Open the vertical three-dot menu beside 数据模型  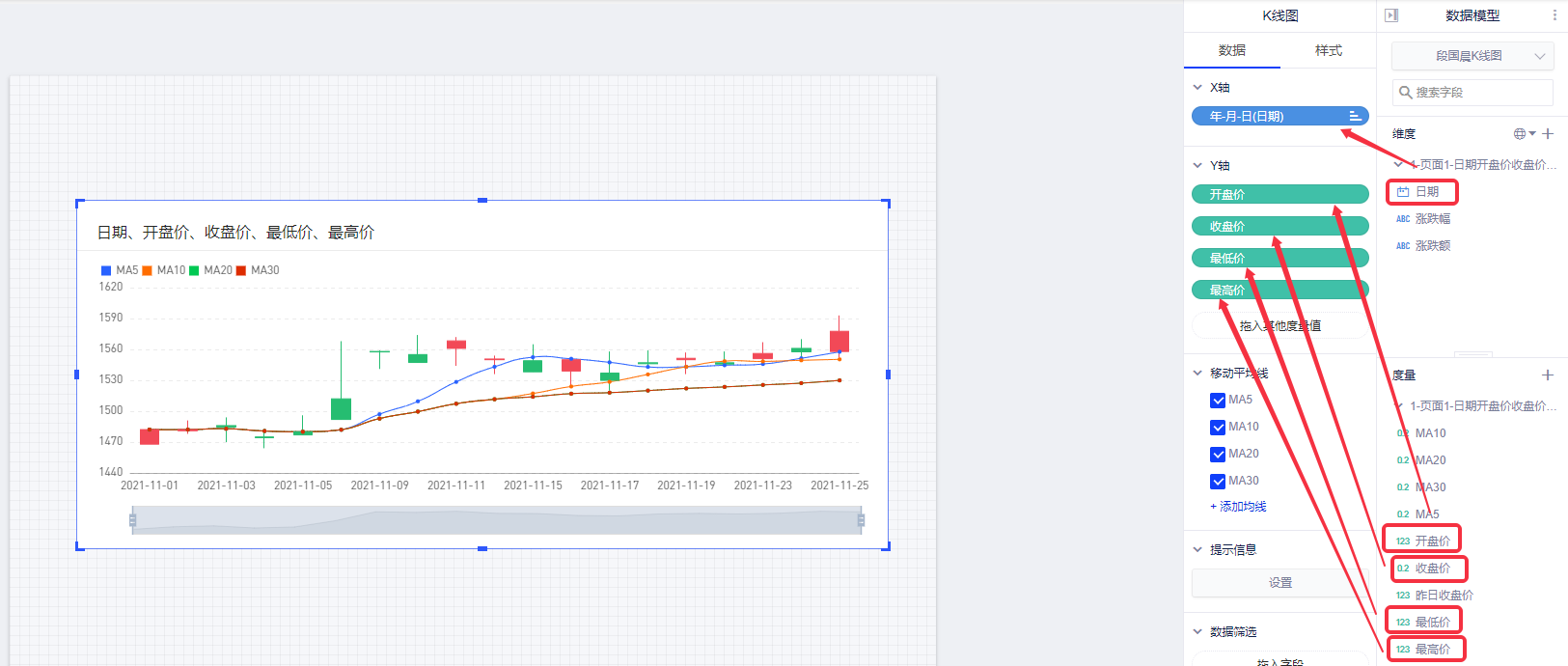pos(1554,15)
